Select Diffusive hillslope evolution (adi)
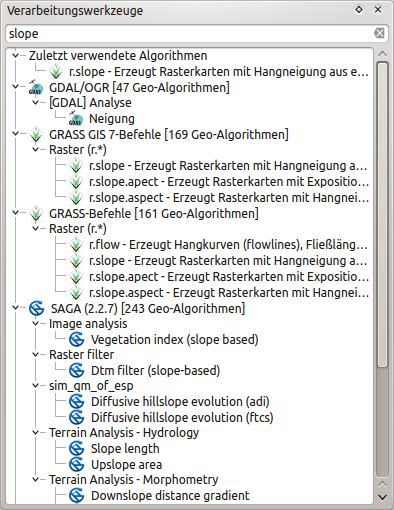 click(180, 401)
